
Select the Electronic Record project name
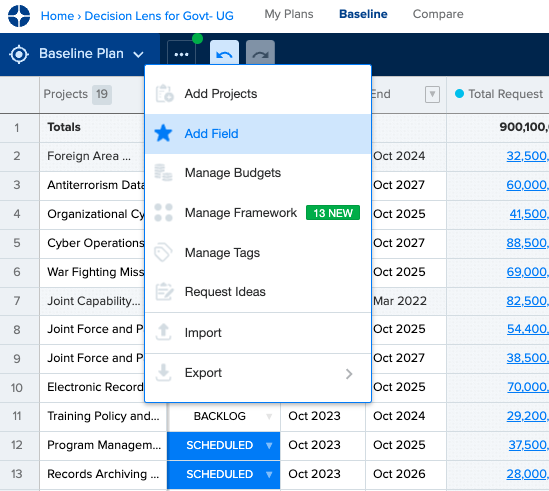coord(96,387)
